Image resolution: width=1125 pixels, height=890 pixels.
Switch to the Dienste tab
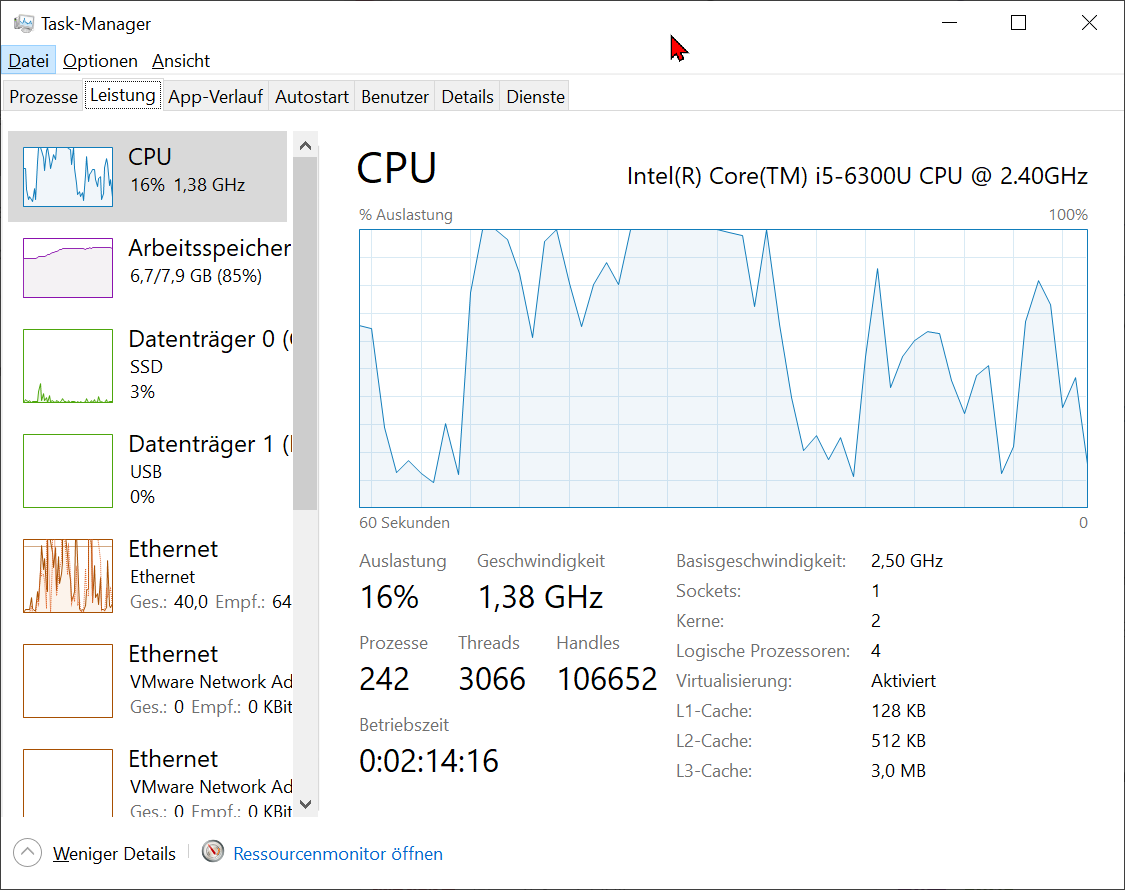click(x=535, y=96)
